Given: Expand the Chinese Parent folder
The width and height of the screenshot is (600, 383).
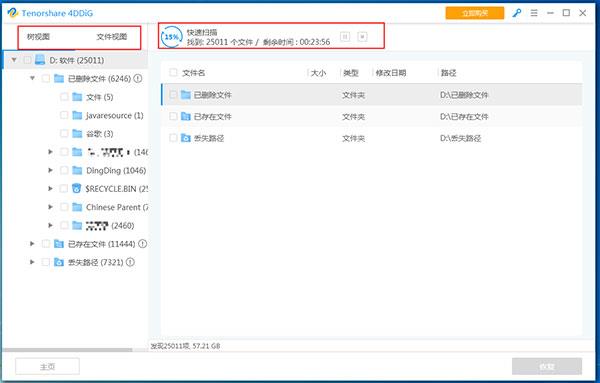Looking at the screenshot, I should coord(50,207).
